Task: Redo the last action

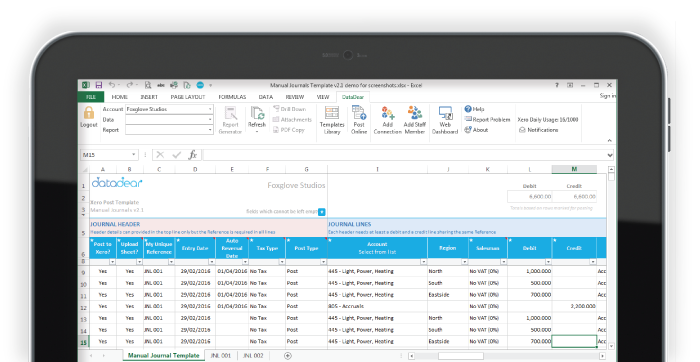Action: pyautogui.click(x=129, y=85)
